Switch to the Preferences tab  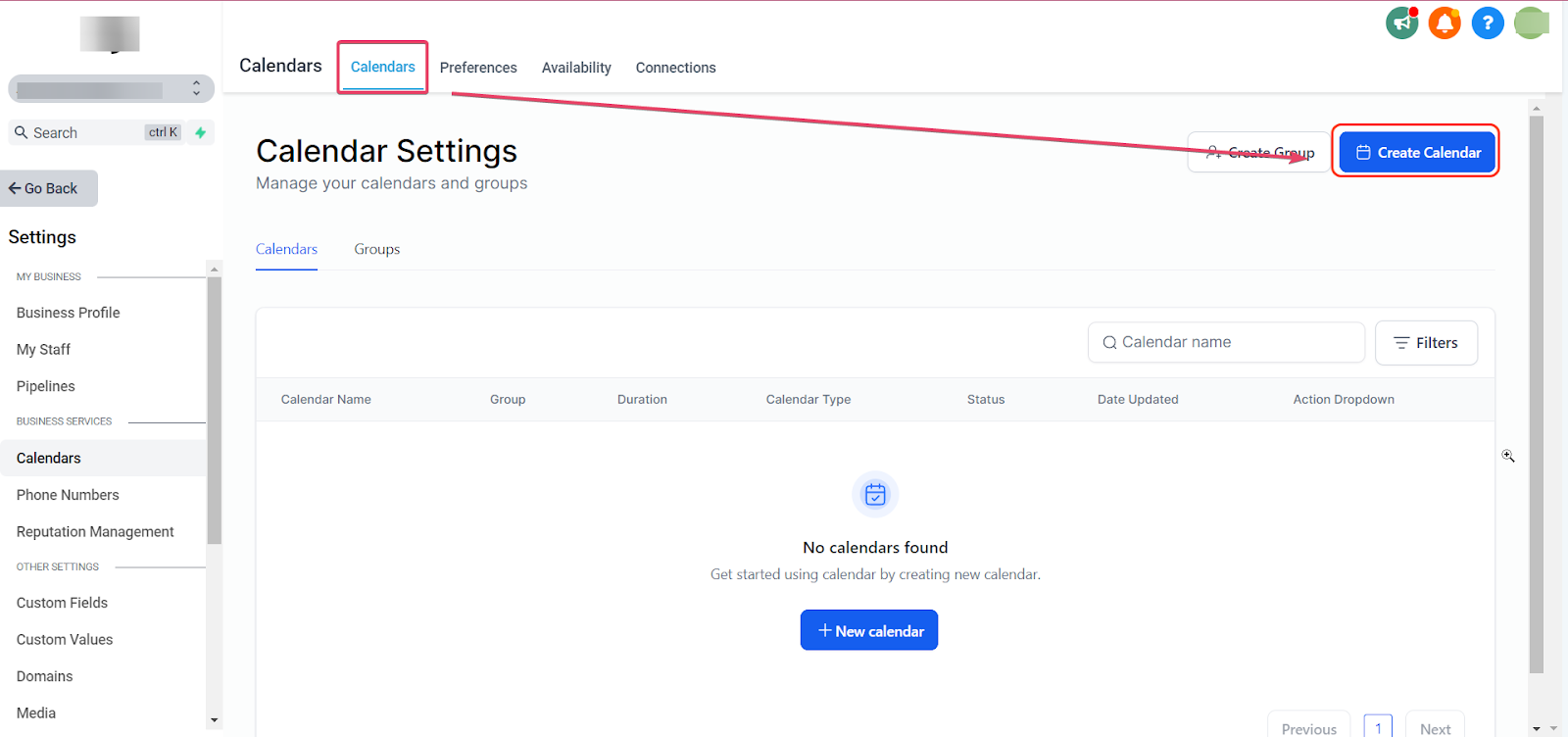[478, 68]
